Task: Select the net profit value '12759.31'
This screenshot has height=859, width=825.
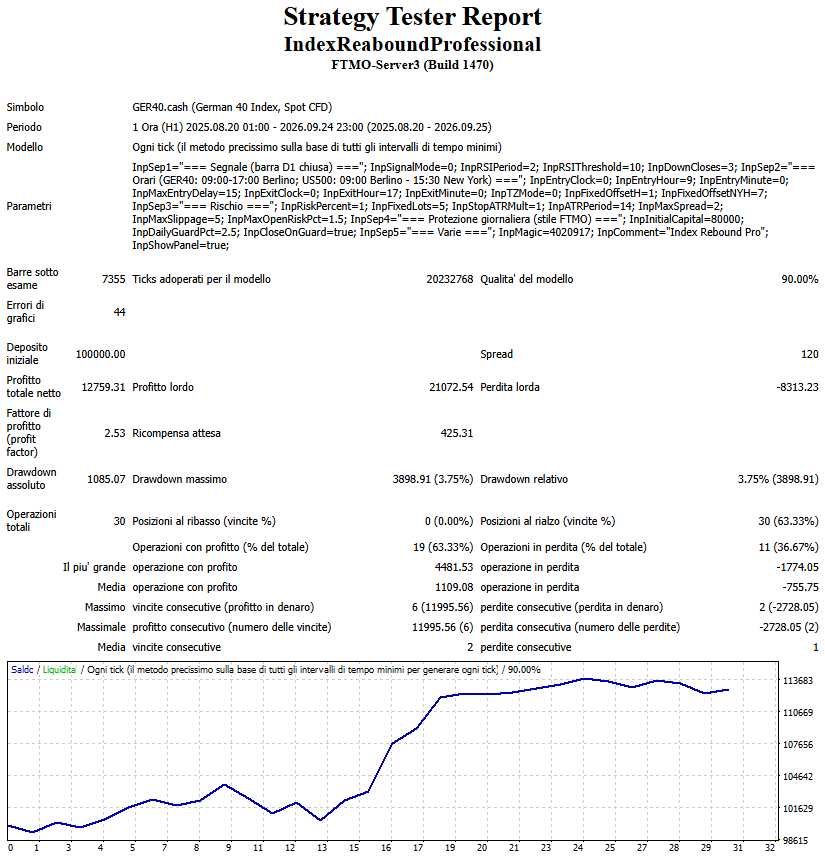Action: 104,387
